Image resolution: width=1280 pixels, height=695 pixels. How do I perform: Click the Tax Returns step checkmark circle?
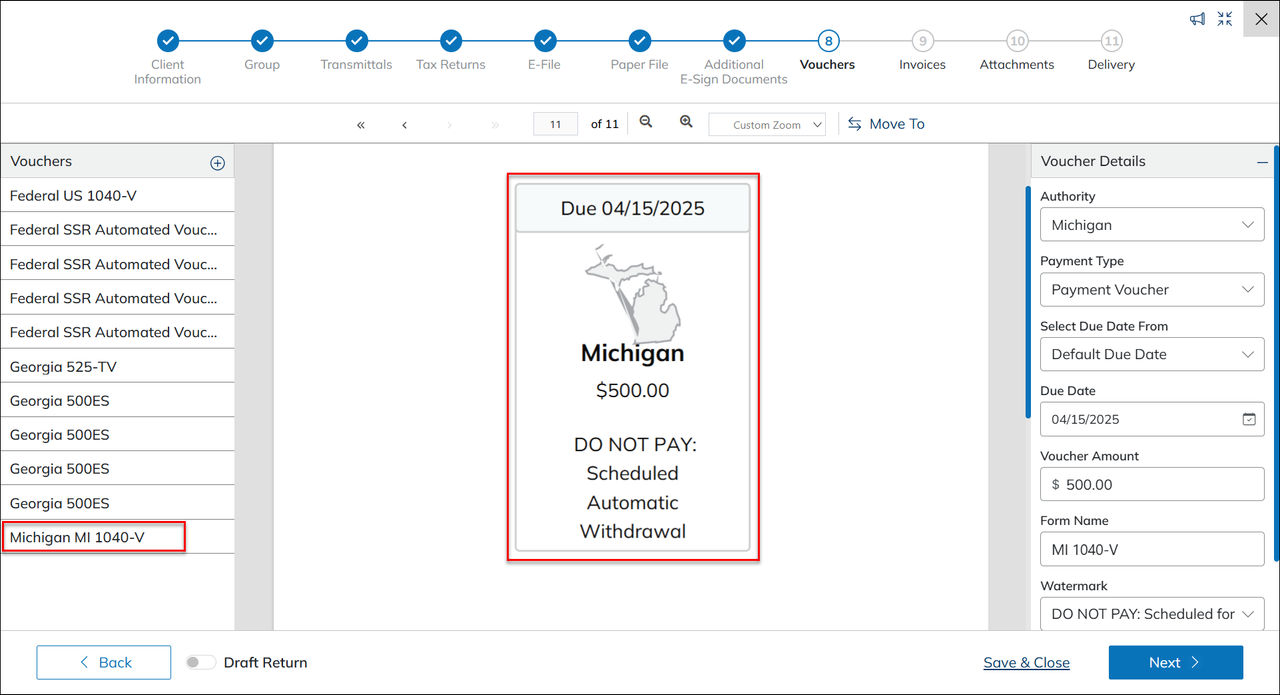tap(451, 41)
